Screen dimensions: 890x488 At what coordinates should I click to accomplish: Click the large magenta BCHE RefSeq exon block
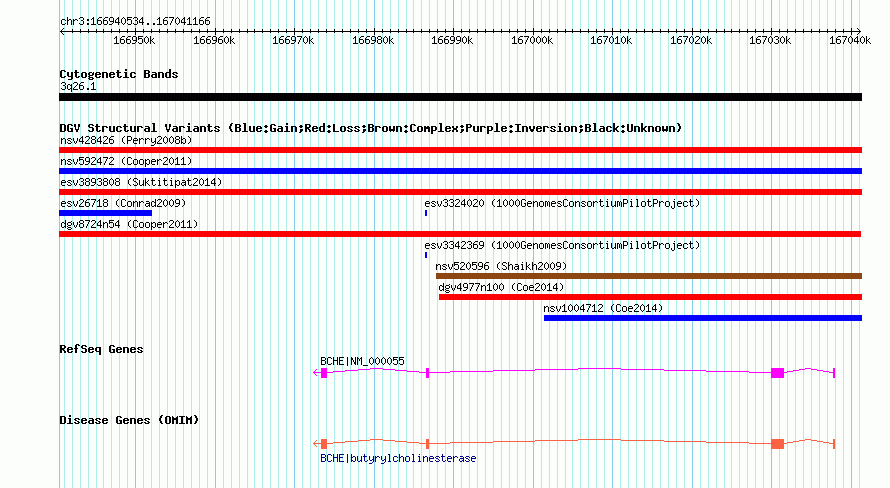[x=778, y=373]
